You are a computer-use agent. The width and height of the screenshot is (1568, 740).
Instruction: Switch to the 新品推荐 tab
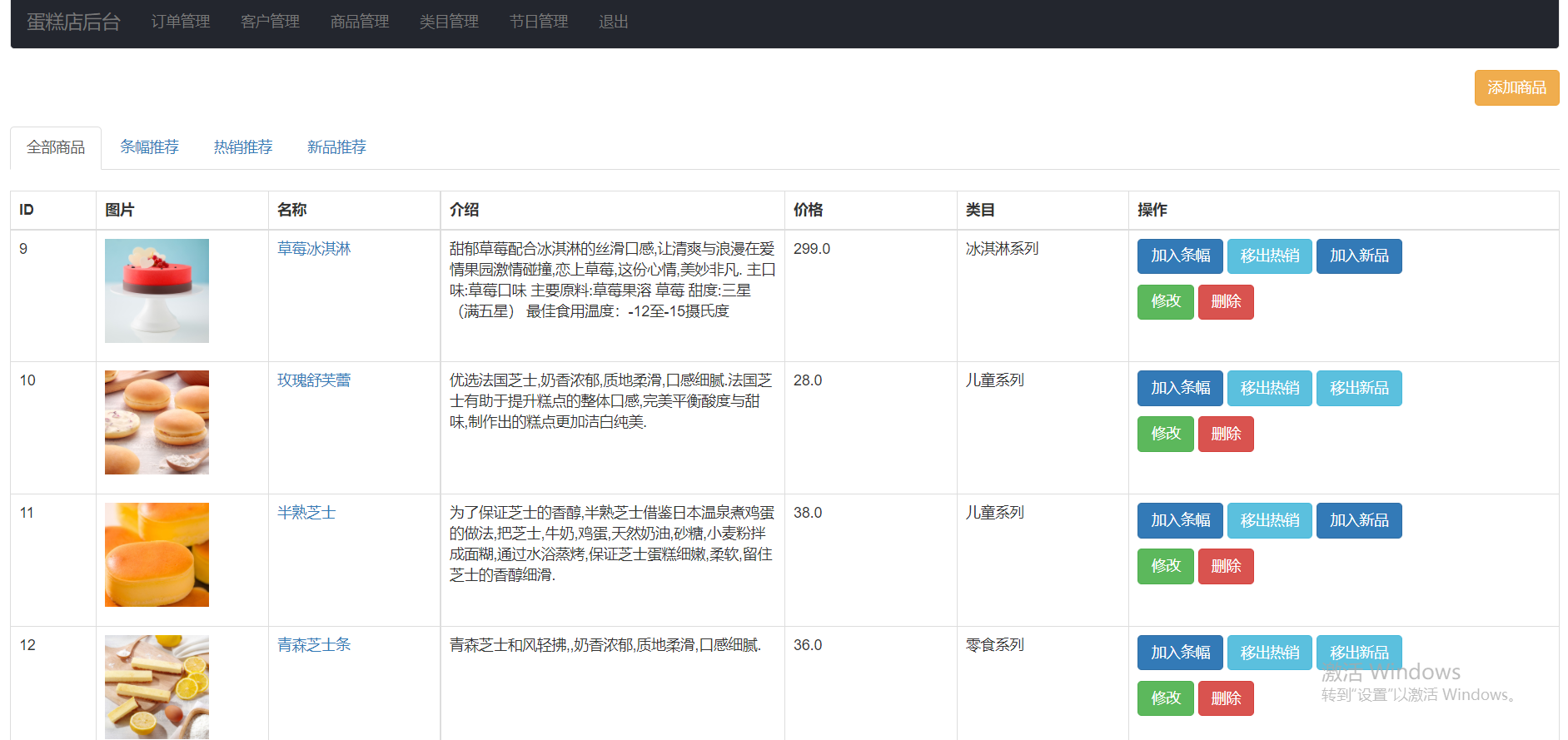tap(336, 147)
